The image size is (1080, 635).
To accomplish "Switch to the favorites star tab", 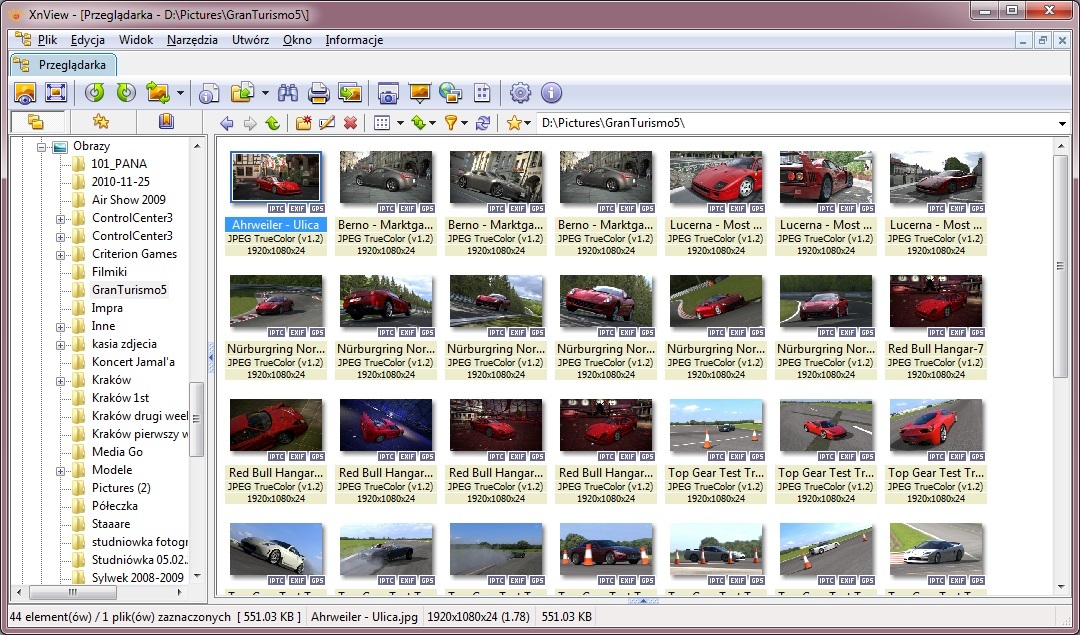I will pos(101,122).
